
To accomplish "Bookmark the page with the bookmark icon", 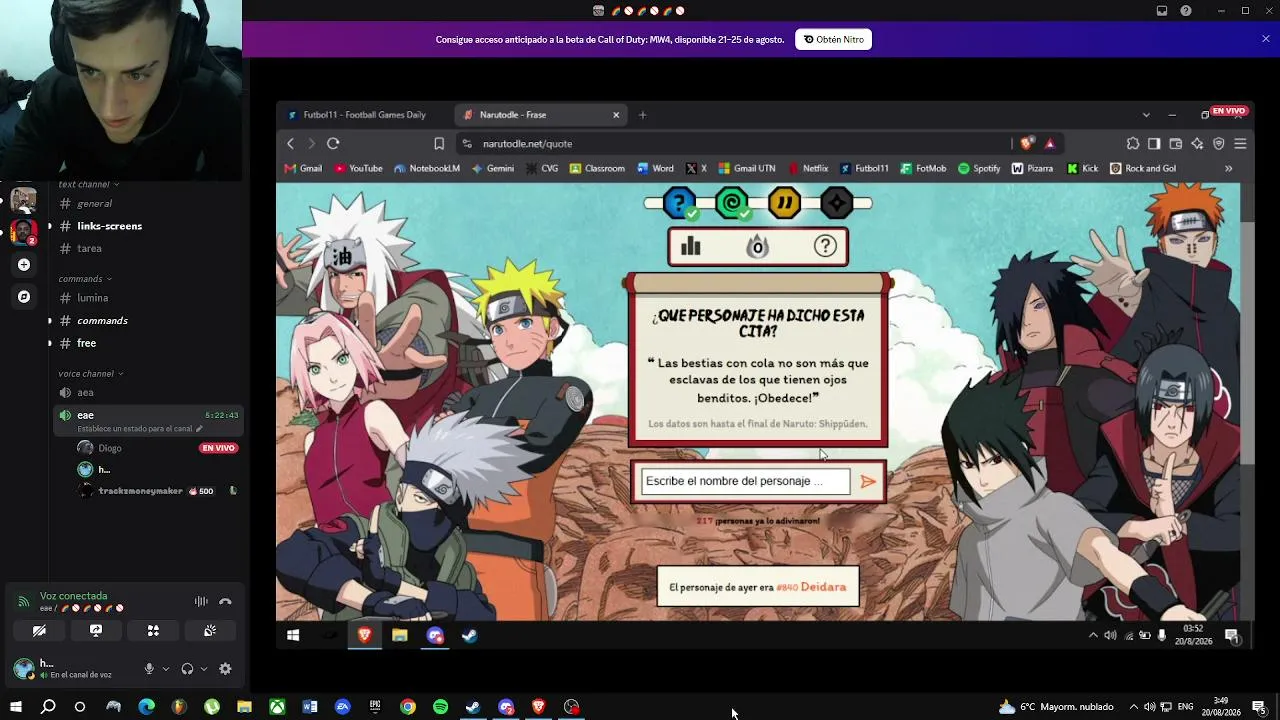I will click(x=439, y=144).
